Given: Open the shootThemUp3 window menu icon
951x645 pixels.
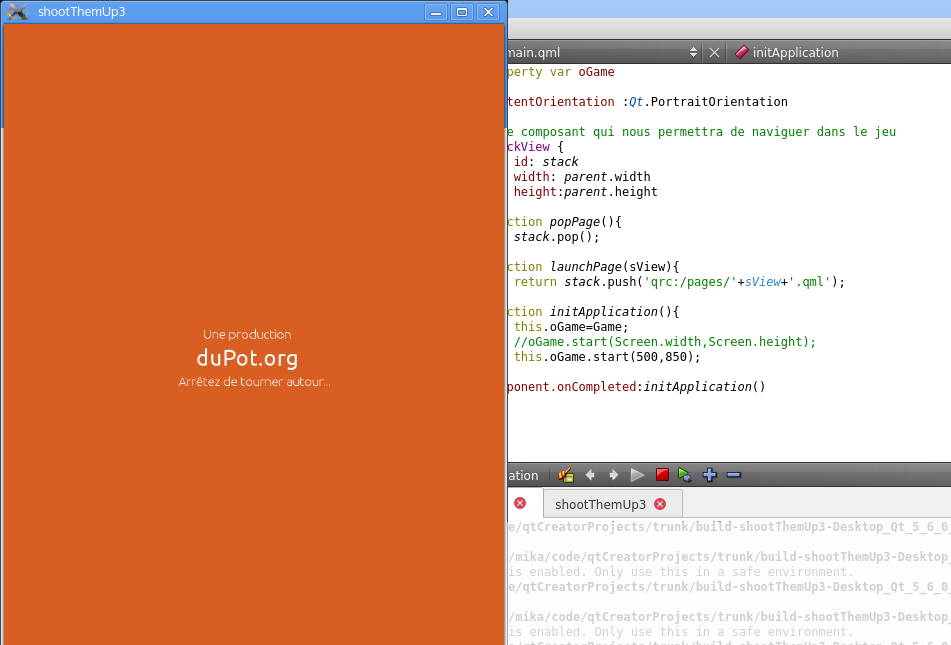Looking at the screenshot, I should coord(17,12).
